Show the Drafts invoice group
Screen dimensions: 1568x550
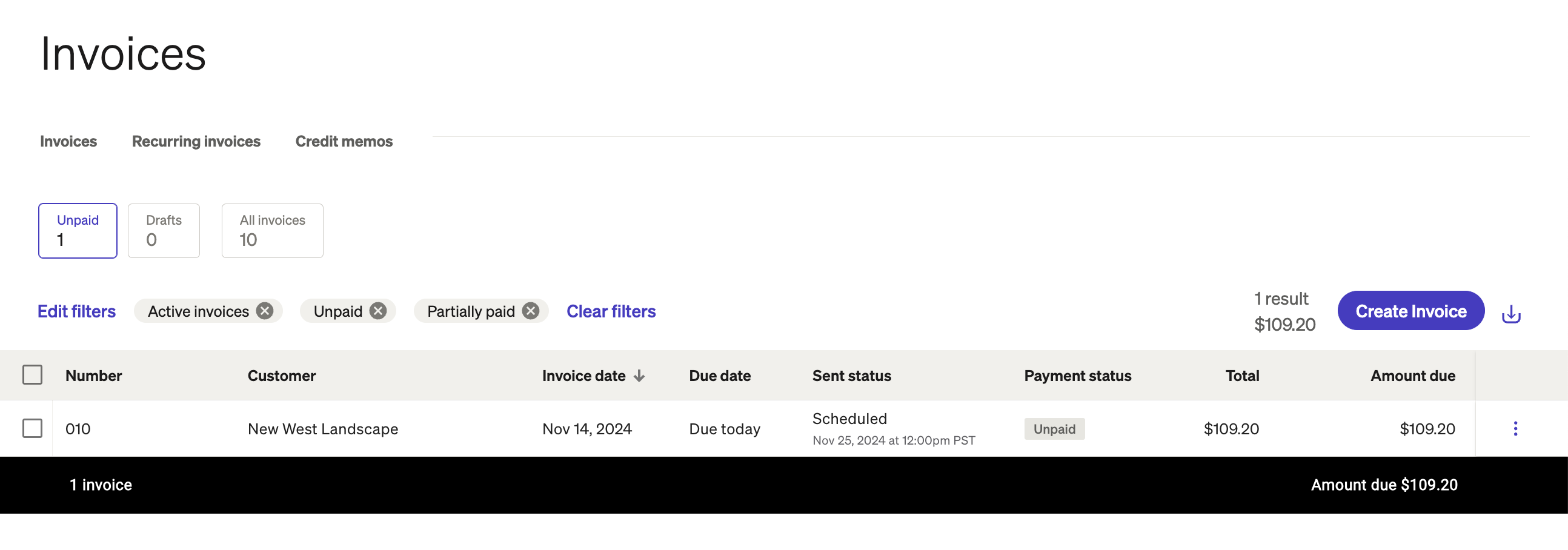164,231
